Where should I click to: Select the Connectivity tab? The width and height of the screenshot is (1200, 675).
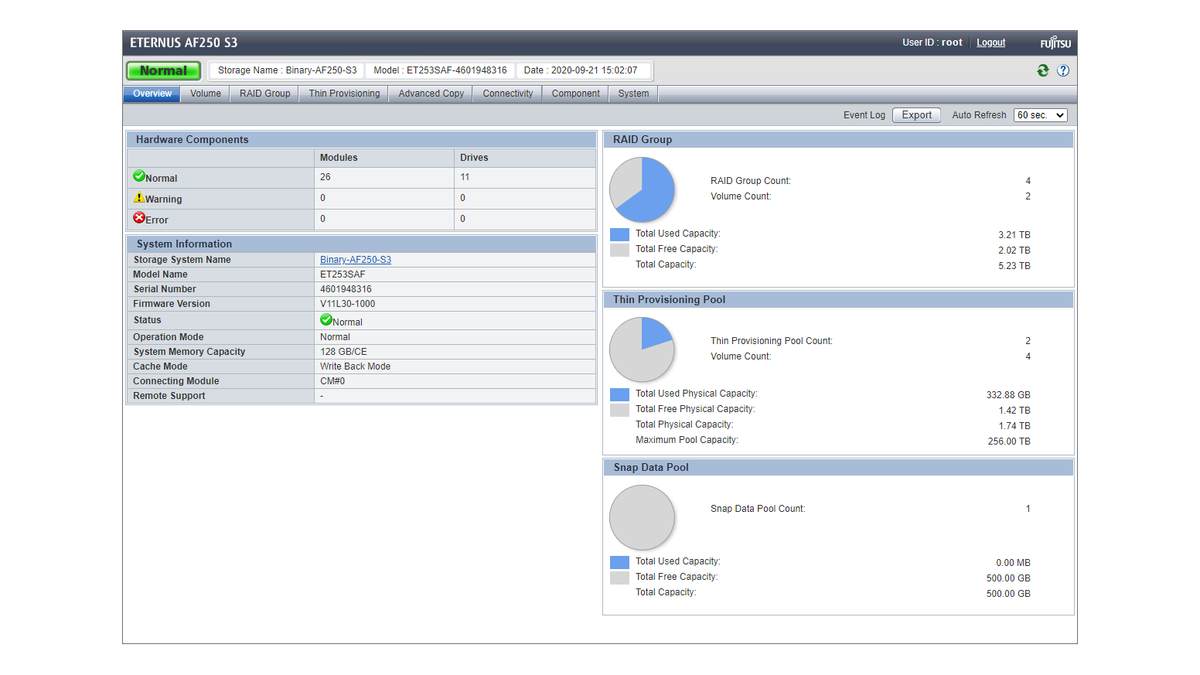507,93
